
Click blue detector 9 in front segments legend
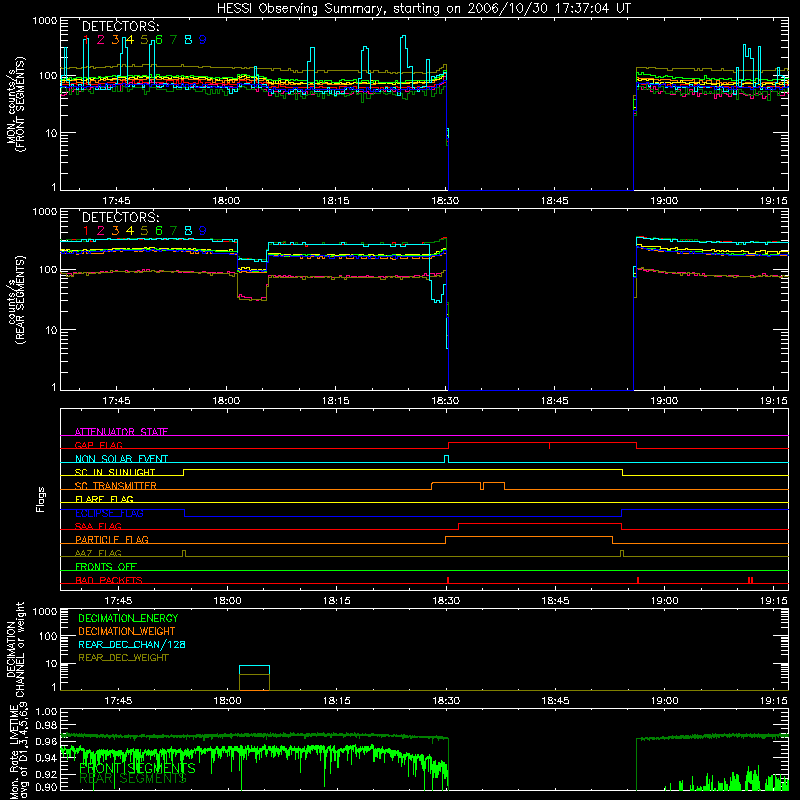pyautogui.click(x=203, y=40)
